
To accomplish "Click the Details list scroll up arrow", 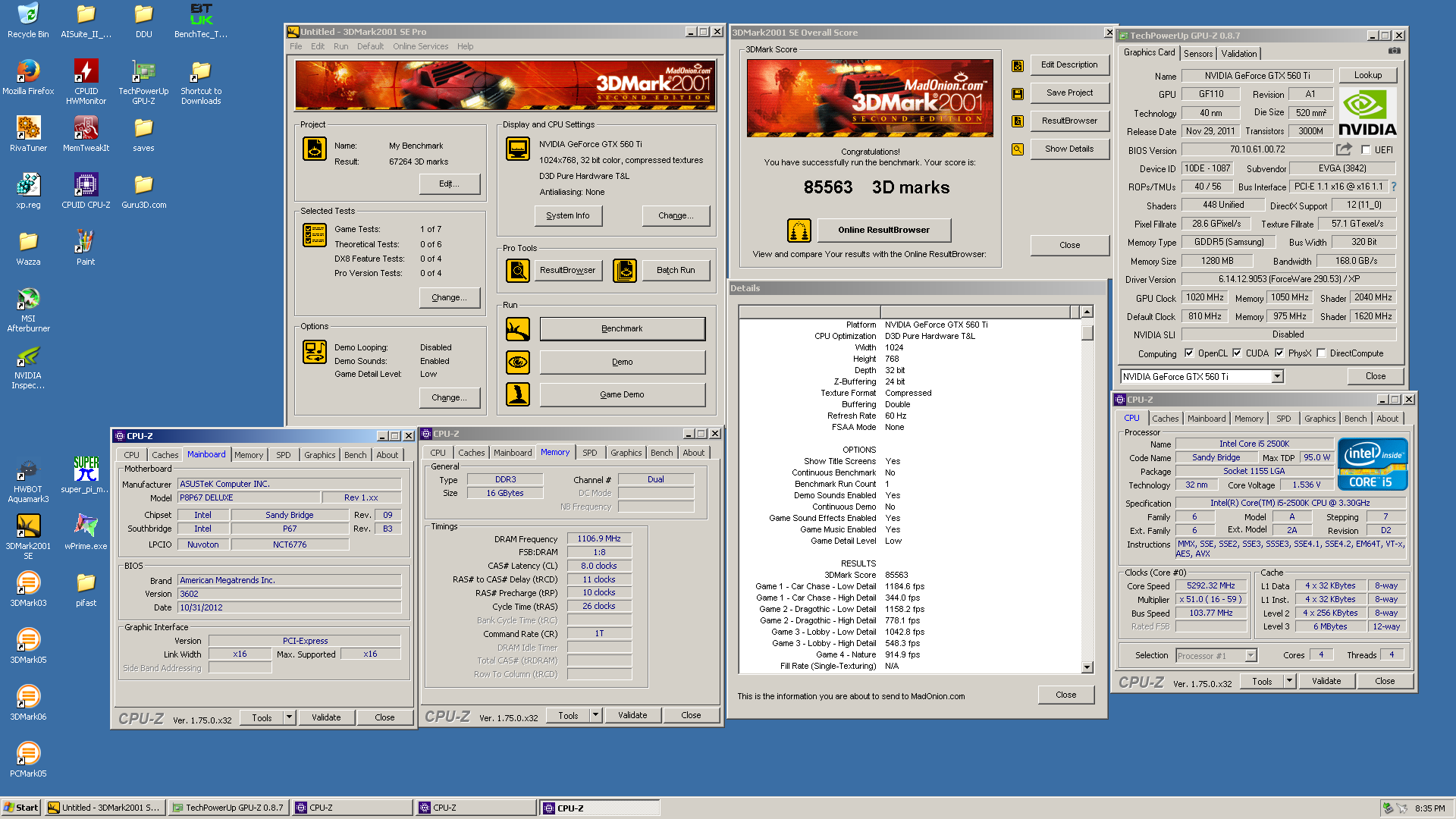I will pos(1087,312).
